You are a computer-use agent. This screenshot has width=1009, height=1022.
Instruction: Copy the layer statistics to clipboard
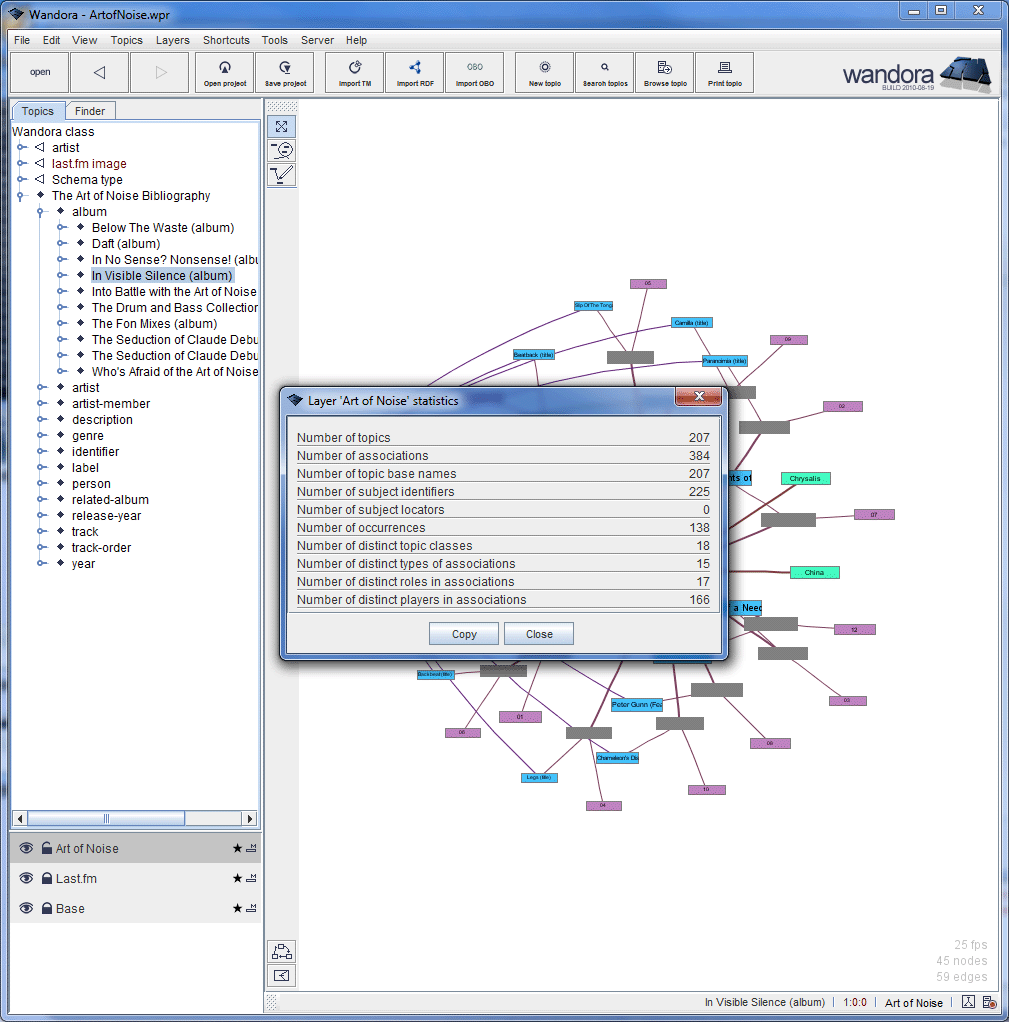[x=463, y=633]
